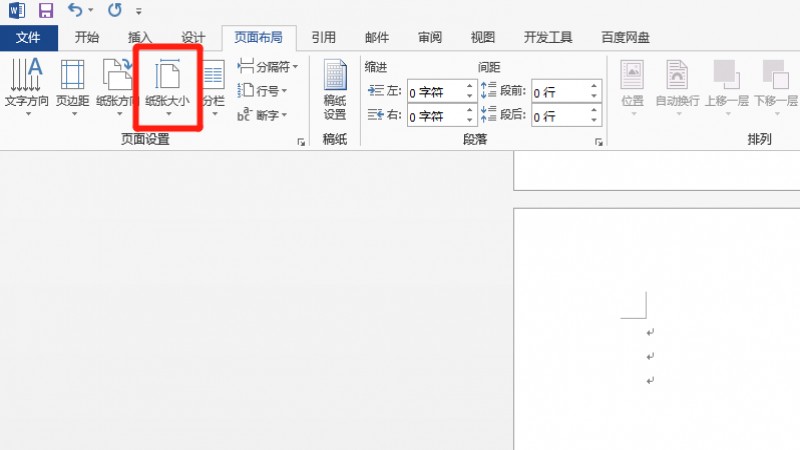The image size is (800, 450).
Task: Open the 分栏 columns tool
Action: (x=214, y=87)
